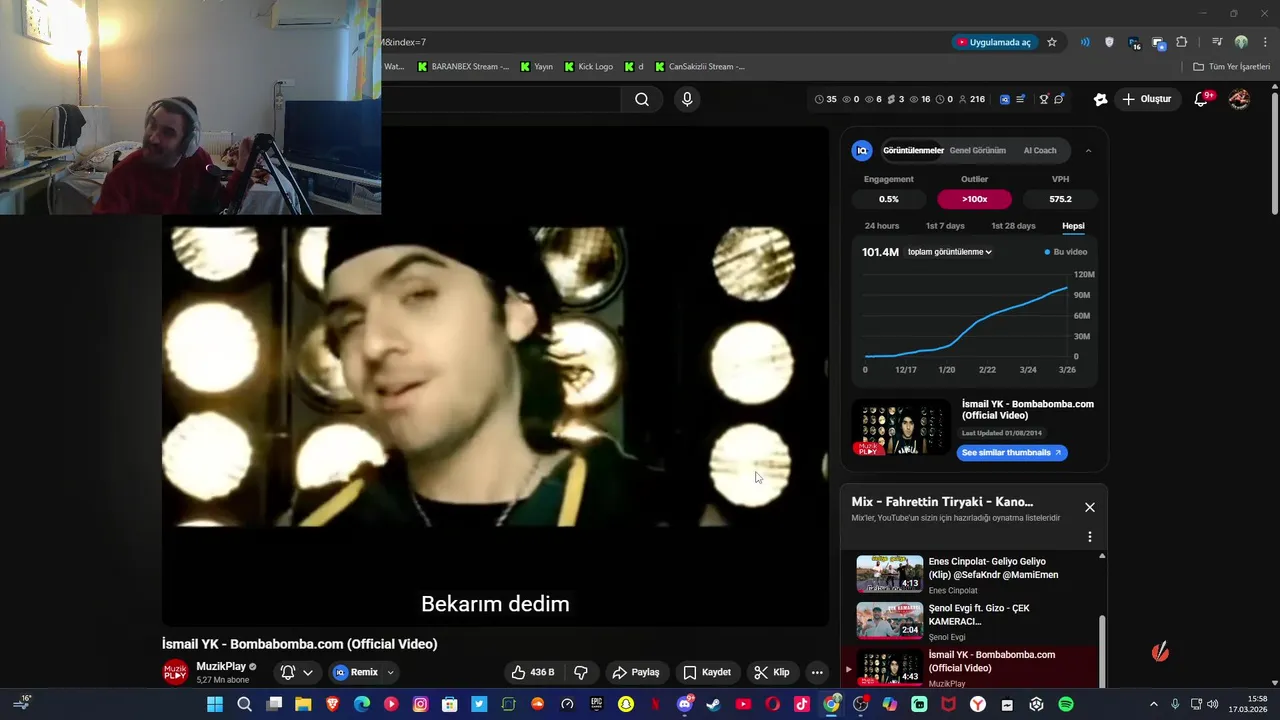Open the Chrome media controls icon
The height and width of the screenshot is (720, 1280).
click(x=1217, y=42)
